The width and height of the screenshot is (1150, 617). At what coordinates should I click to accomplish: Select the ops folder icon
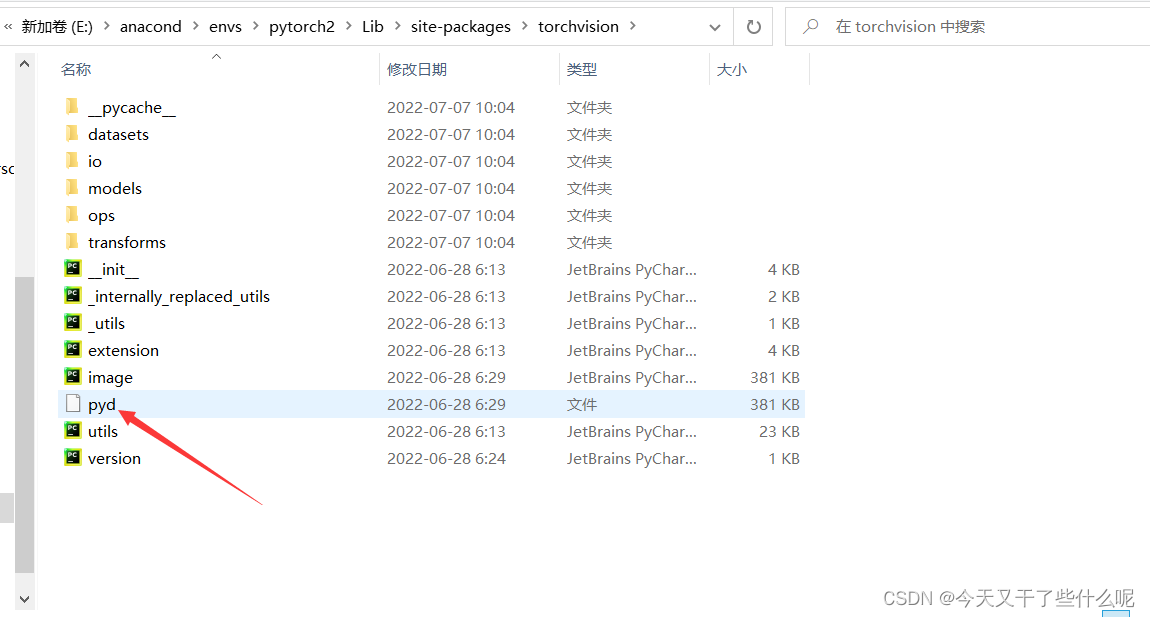pyautogui.click(x=72, y=215)
